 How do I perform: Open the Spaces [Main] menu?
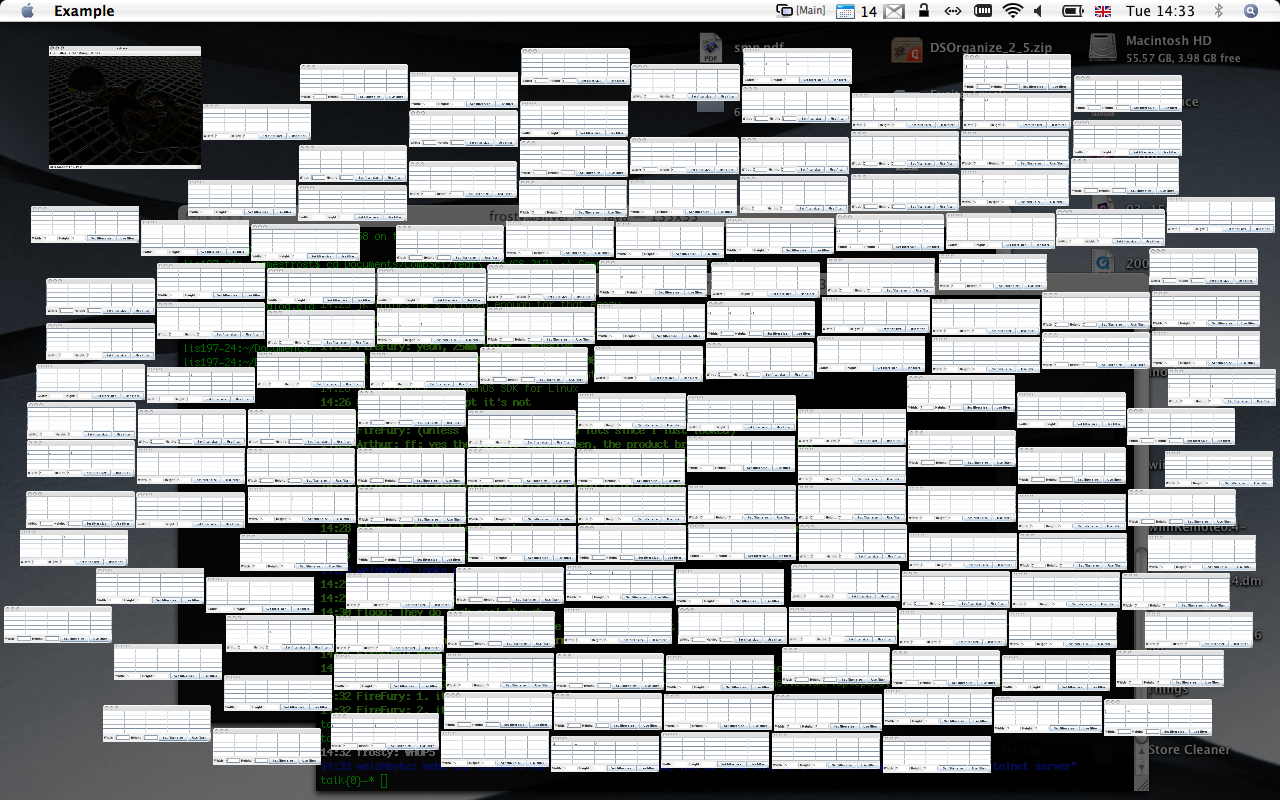click(801, 11)
